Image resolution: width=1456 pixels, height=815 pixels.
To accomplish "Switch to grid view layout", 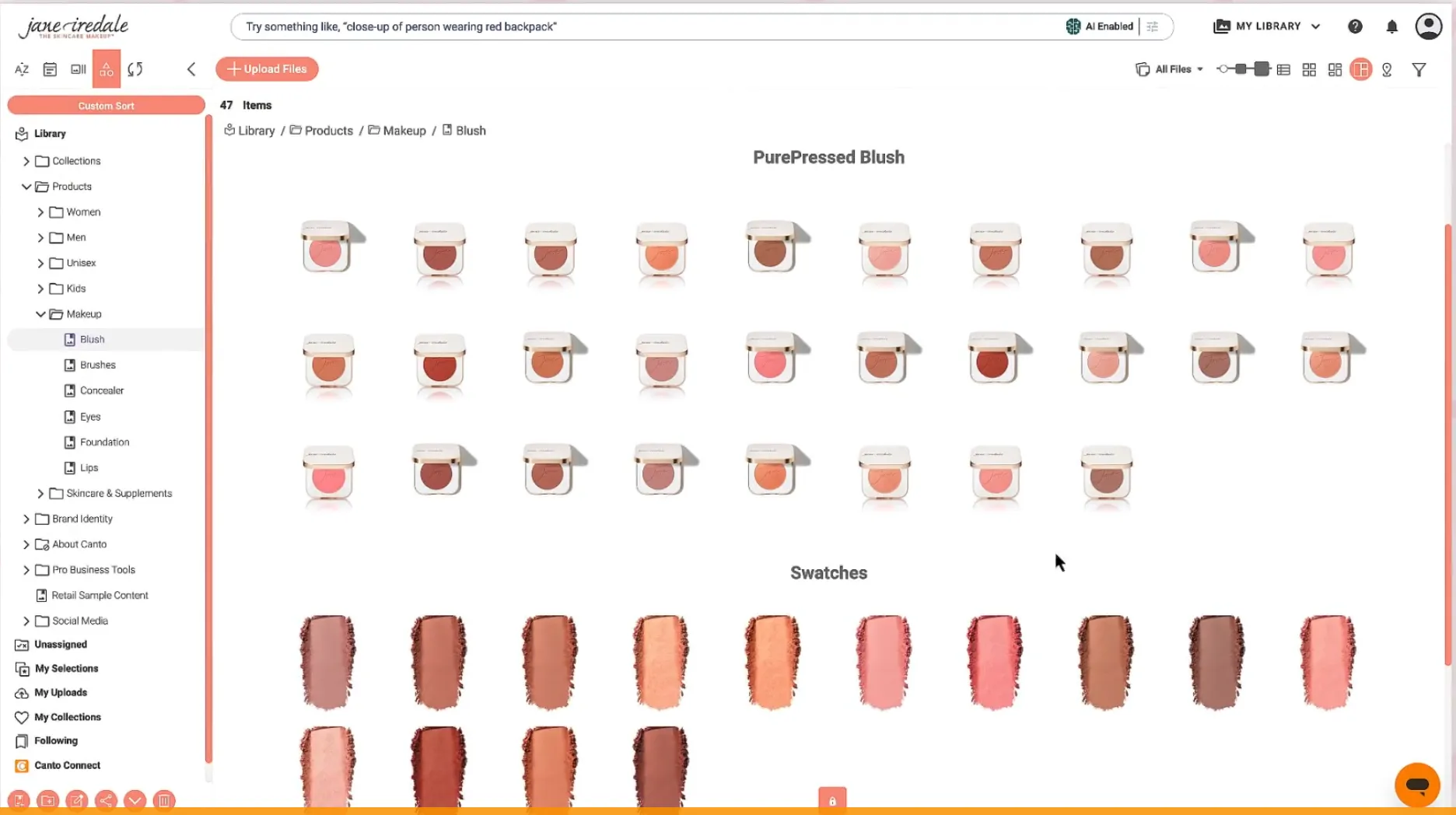I will pyautogui.click(x=1309, y=70).
